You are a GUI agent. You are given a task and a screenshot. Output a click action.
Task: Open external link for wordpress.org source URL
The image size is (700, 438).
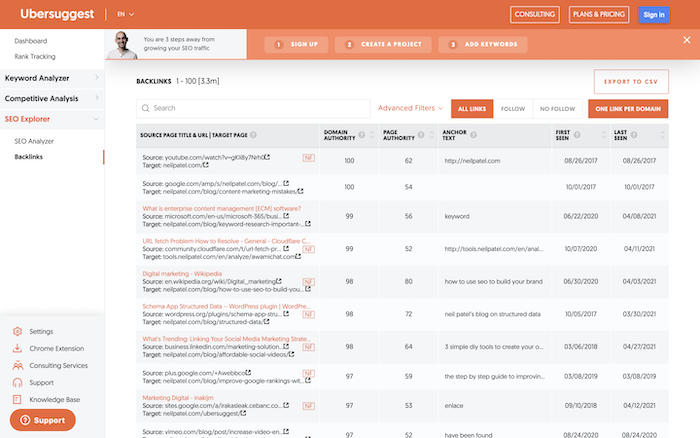(x=286, y=314)
